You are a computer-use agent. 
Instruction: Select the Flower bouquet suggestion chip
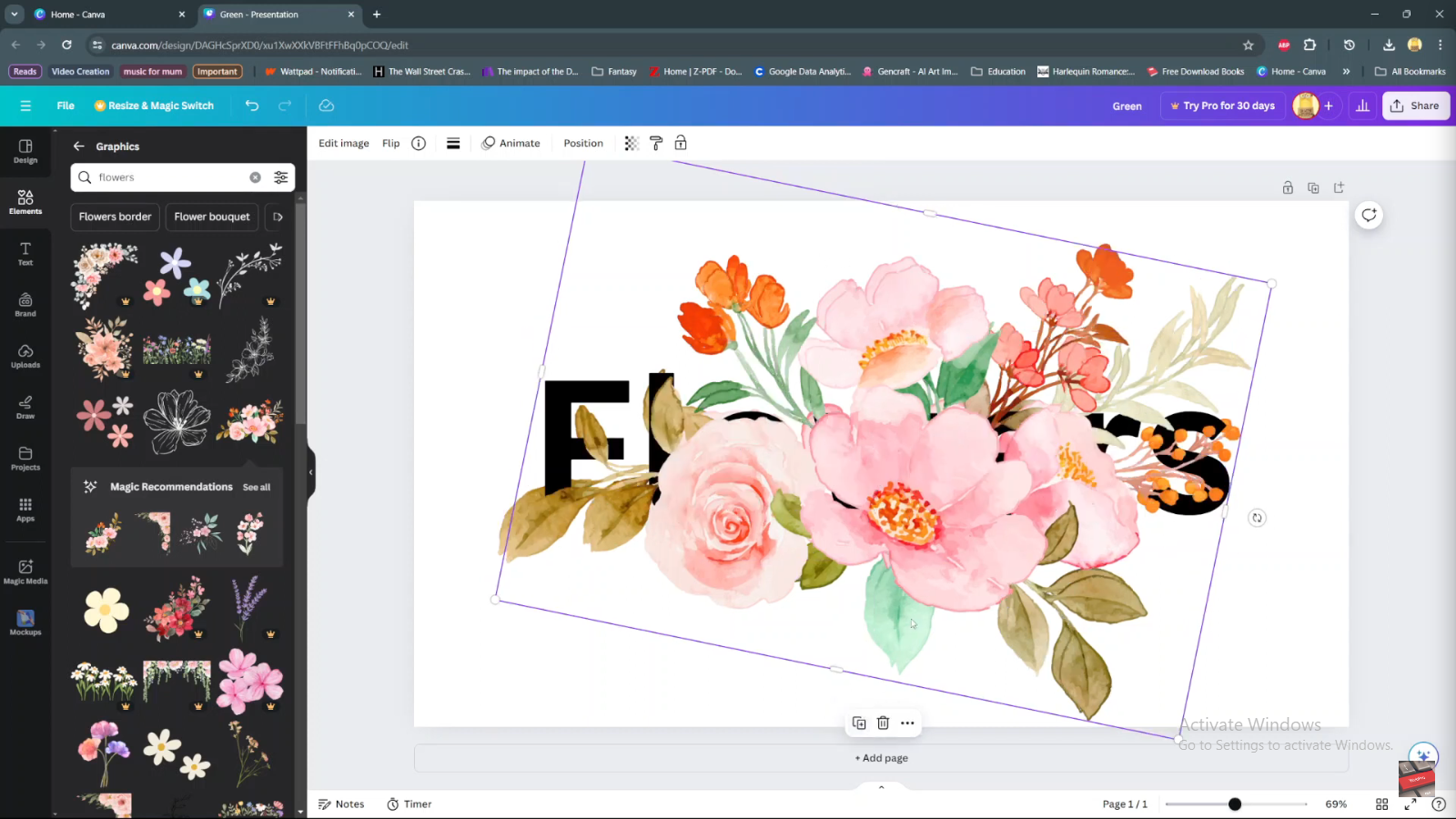pyautogui.click(x=212, y=217)
